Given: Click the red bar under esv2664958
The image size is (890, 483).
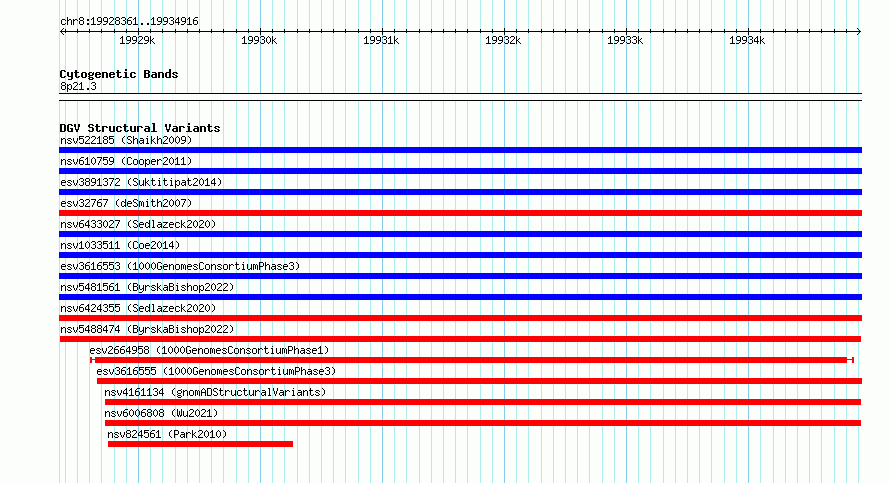Looking at the screenshot, I should [472, 360].
